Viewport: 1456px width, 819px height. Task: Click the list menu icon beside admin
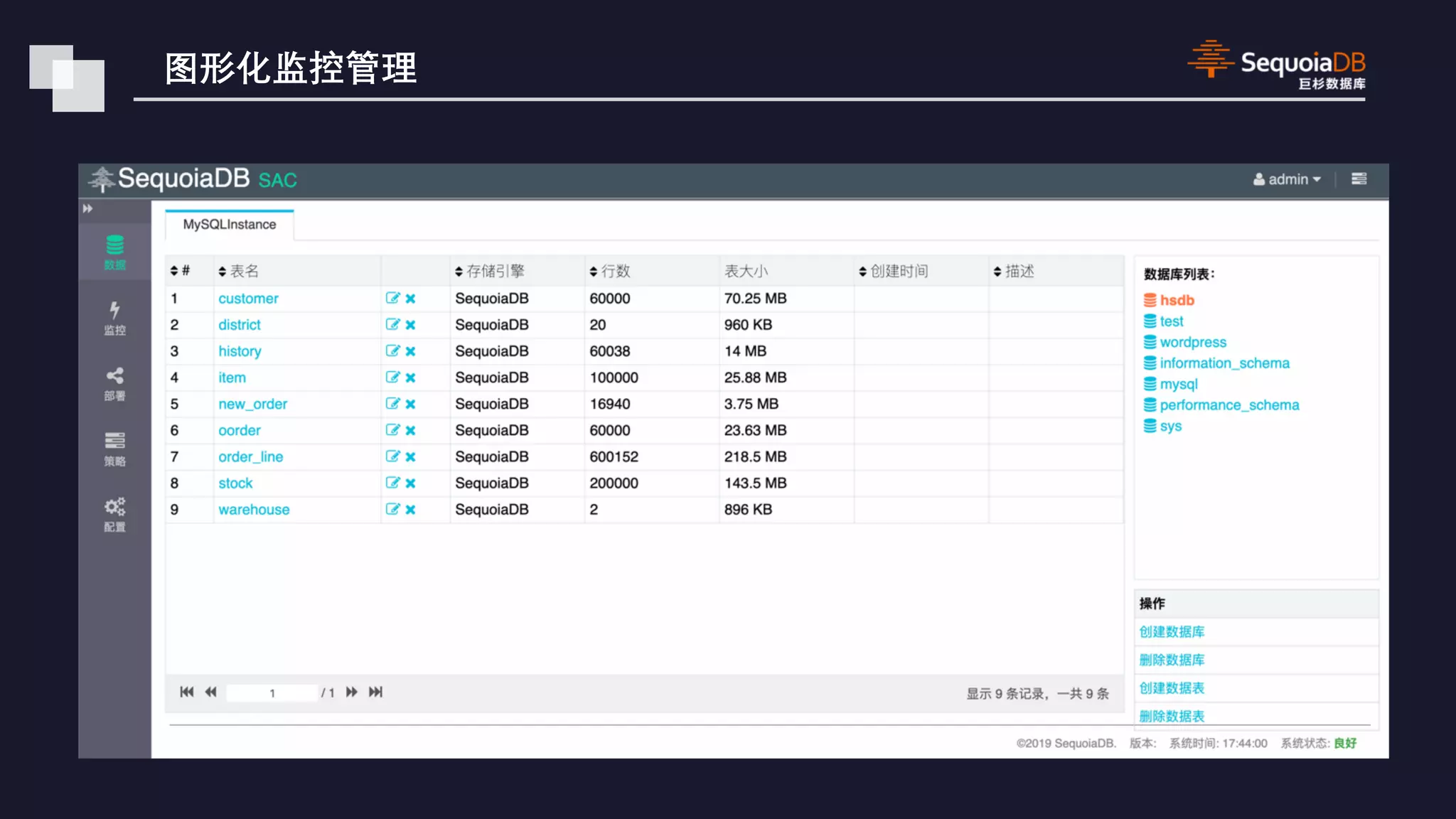pyautogui.click(x=1359, y=179)
